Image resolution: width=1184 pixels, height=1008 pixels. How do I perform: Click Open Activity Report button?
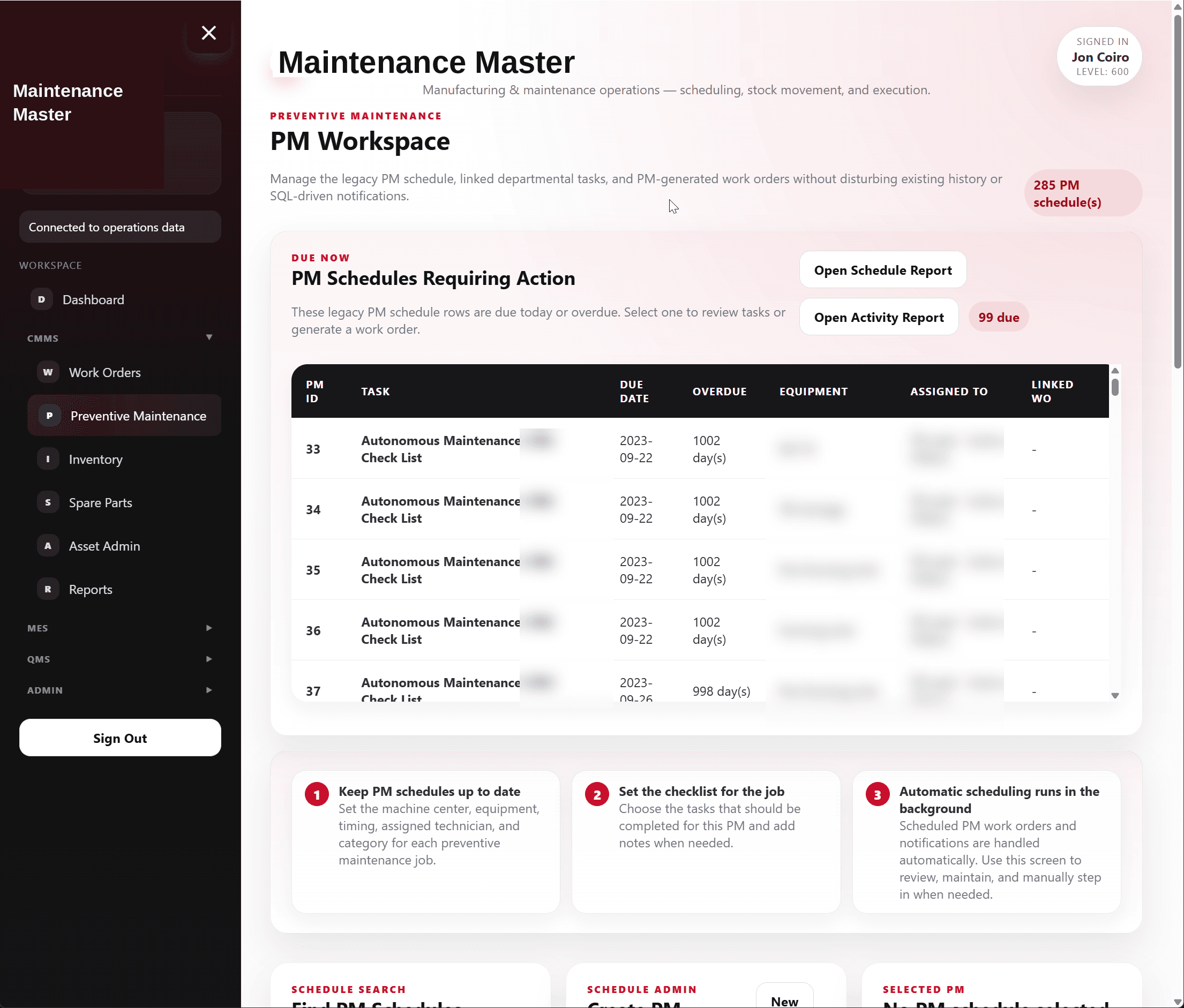tap(878, 317)
